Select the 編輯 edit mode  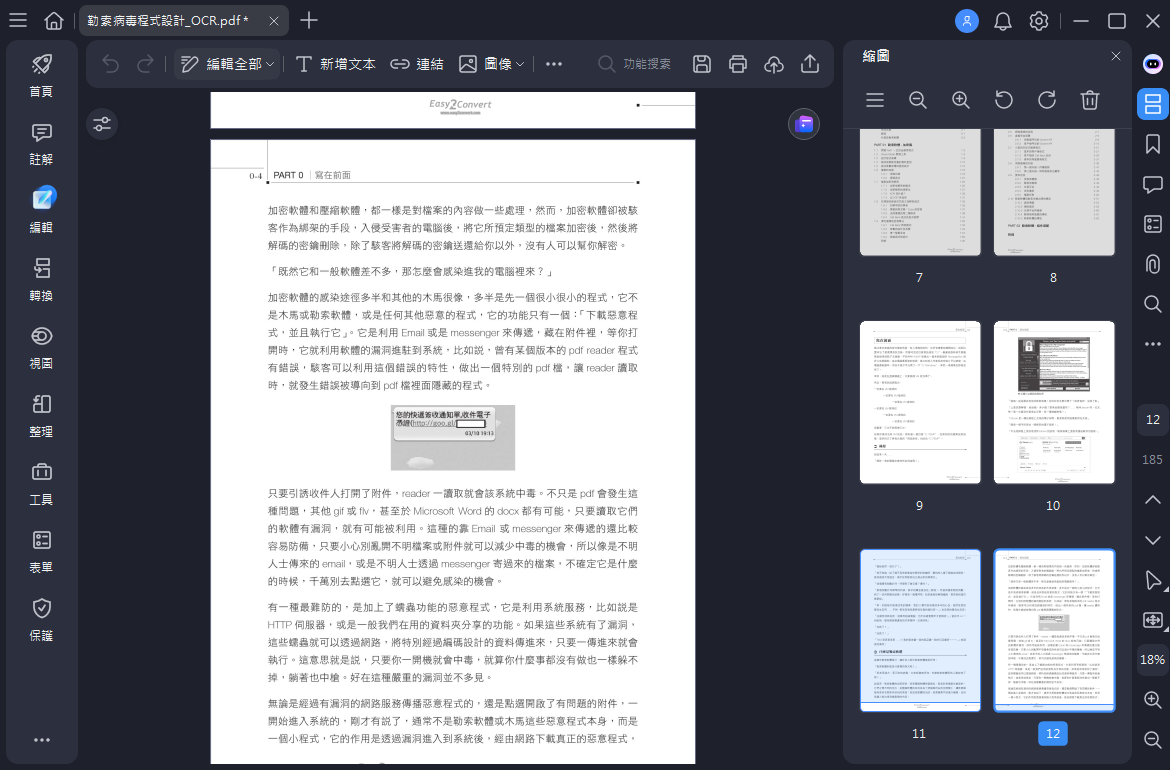tap(41, 212)
